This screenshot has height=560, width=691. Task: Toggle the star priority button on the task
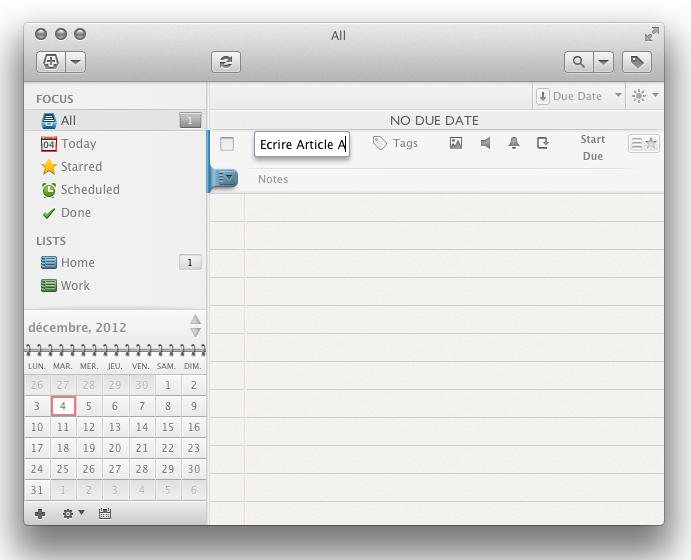[x=651, y=144]
